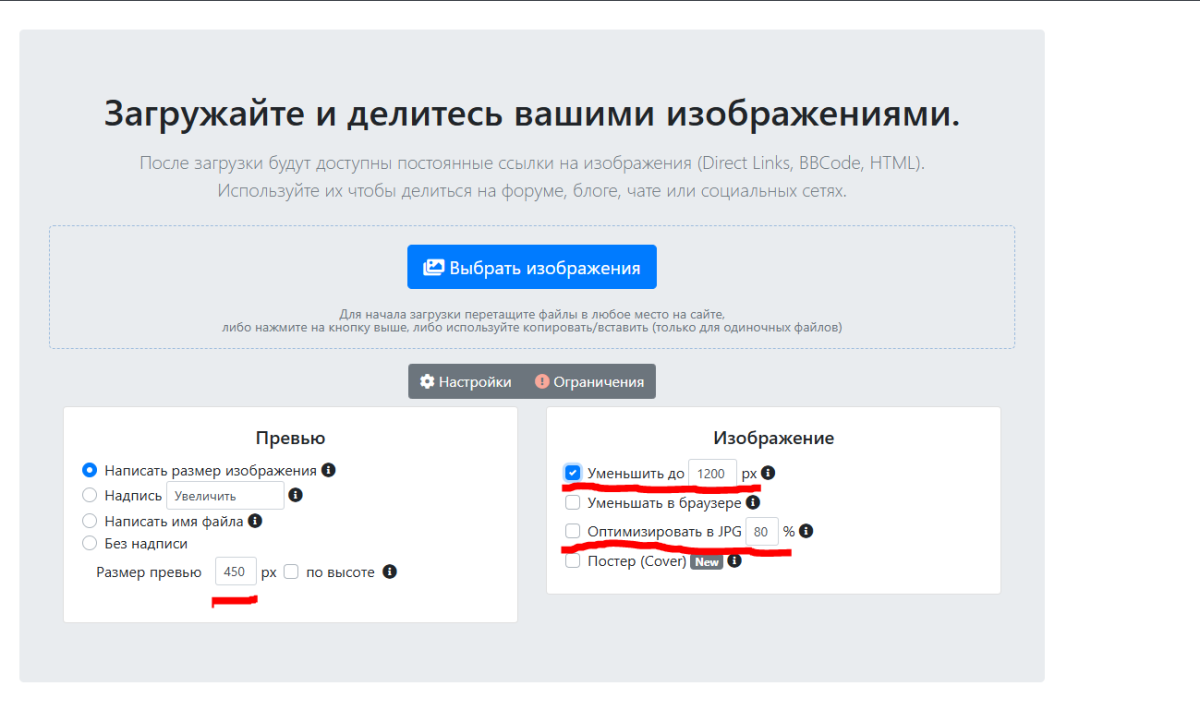The image size is (1200, 710).
Task: Uncheck the 'Уменьшить до' checkbox
Action: pyautogui.click(x=572, y=473)
